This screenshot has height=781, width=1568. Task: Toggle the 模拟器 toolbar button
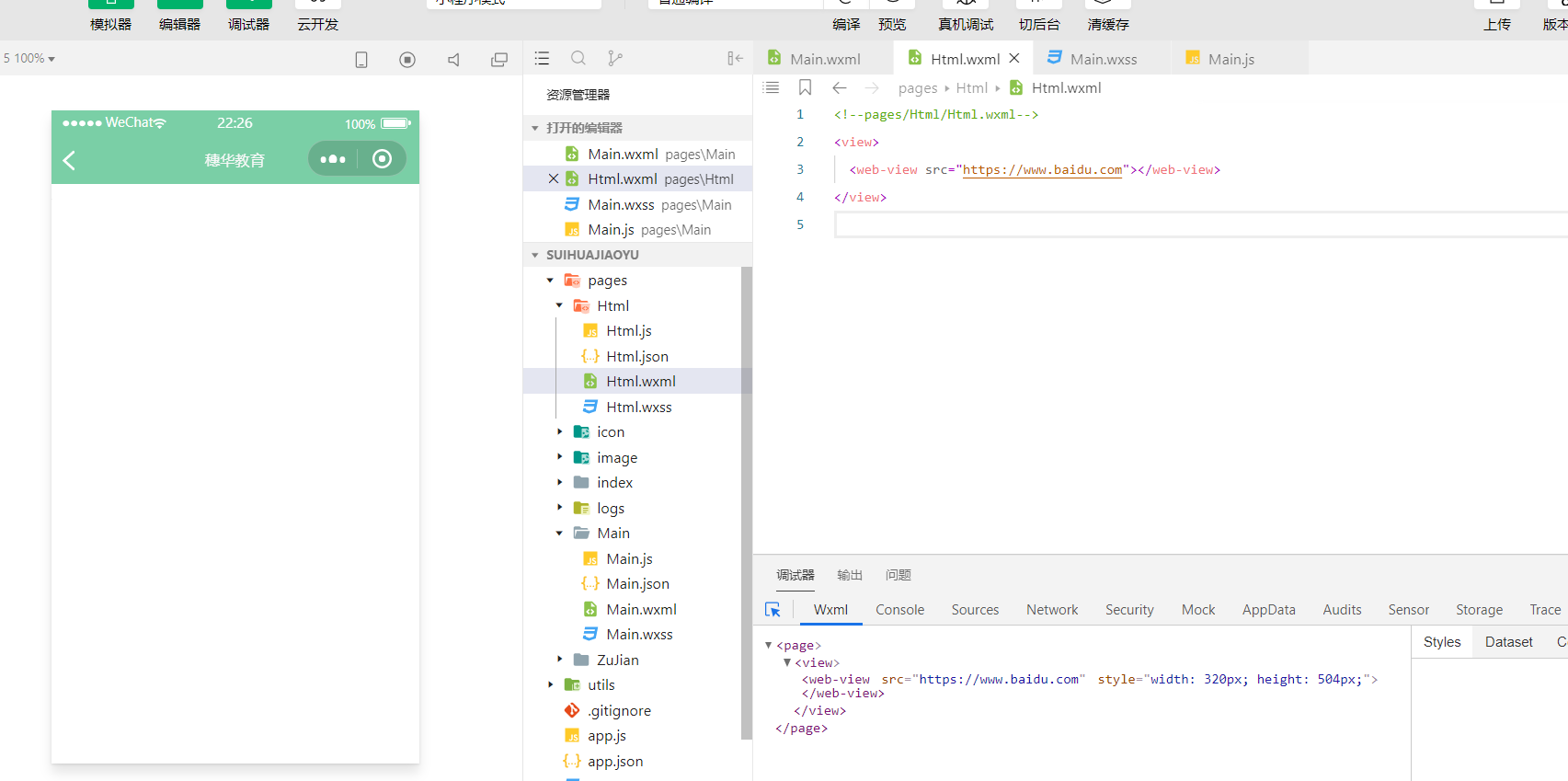(x=110, y=16)
